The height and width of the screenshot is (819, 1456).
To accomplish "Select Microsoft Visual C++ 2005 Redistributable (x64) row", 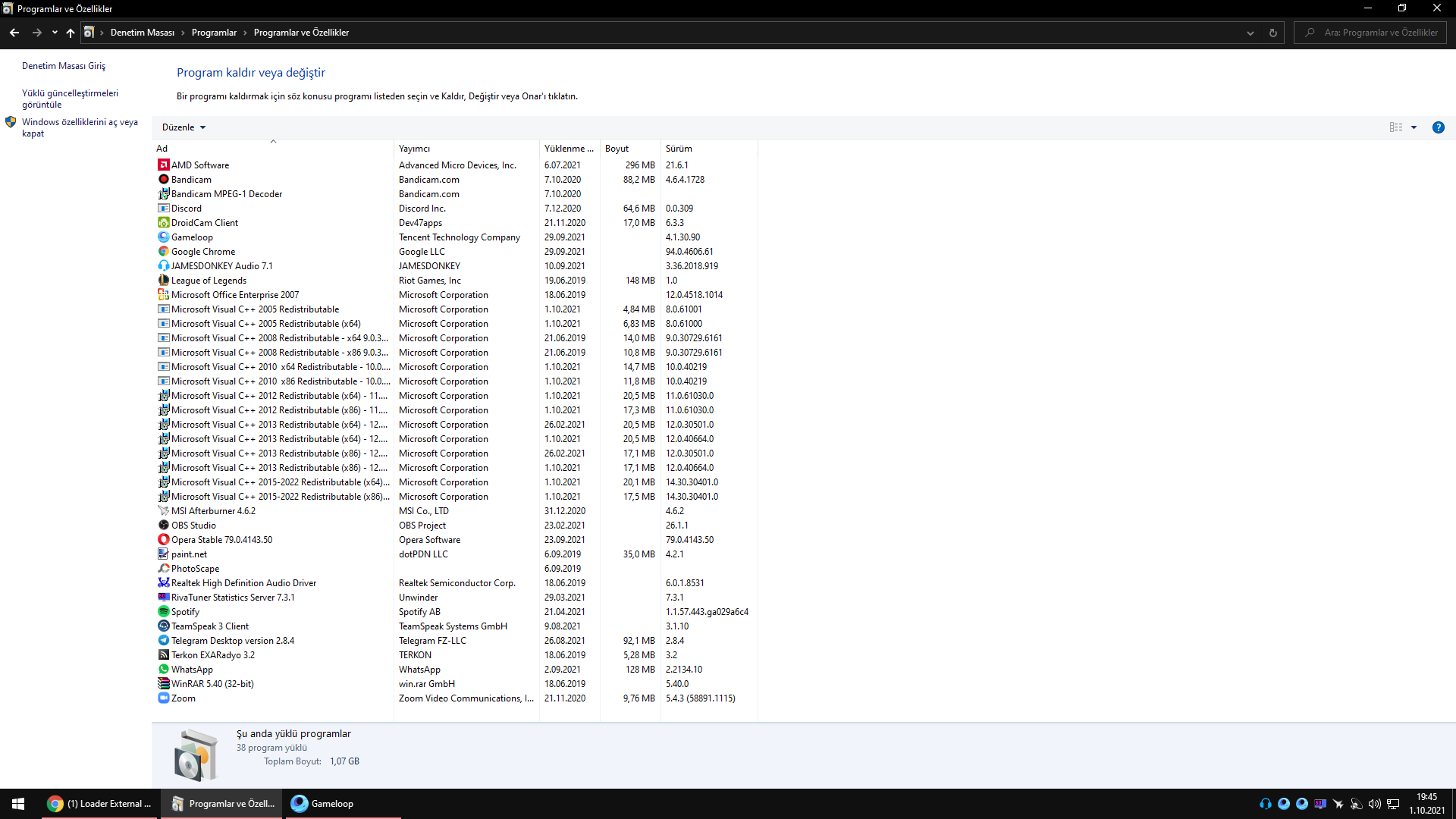I will click(x=455, y=323).
